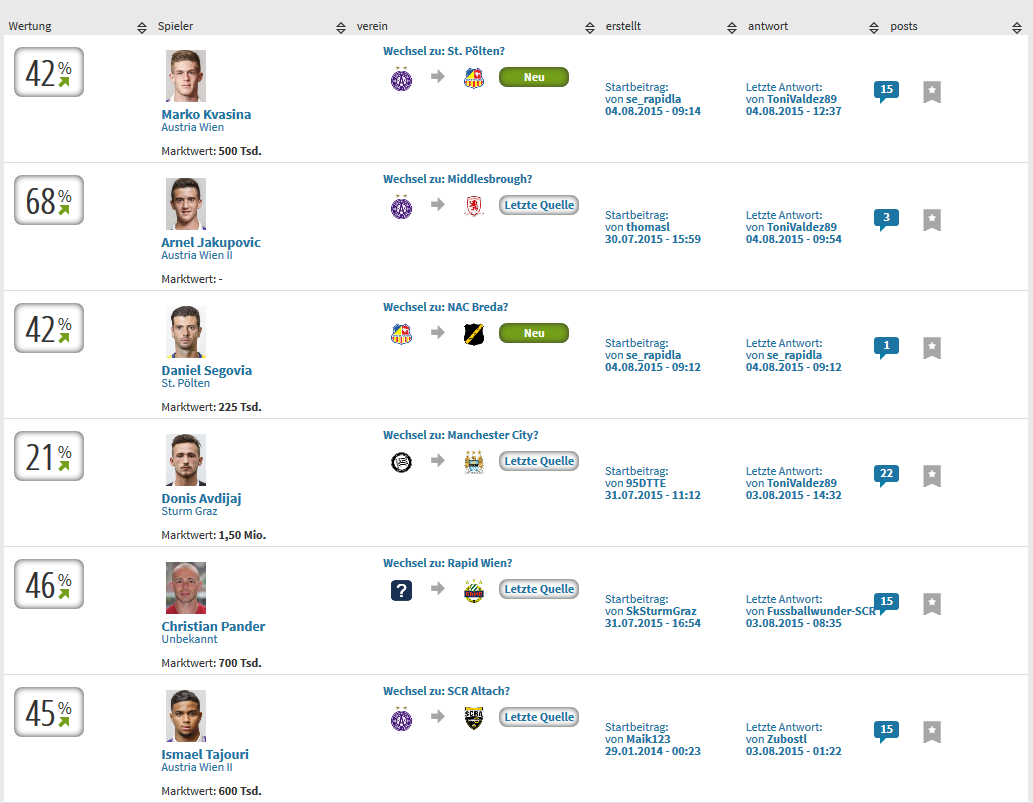Click Neu button for St. Pölten transfer
1033x803 pixels.
(x=534, y=77)
